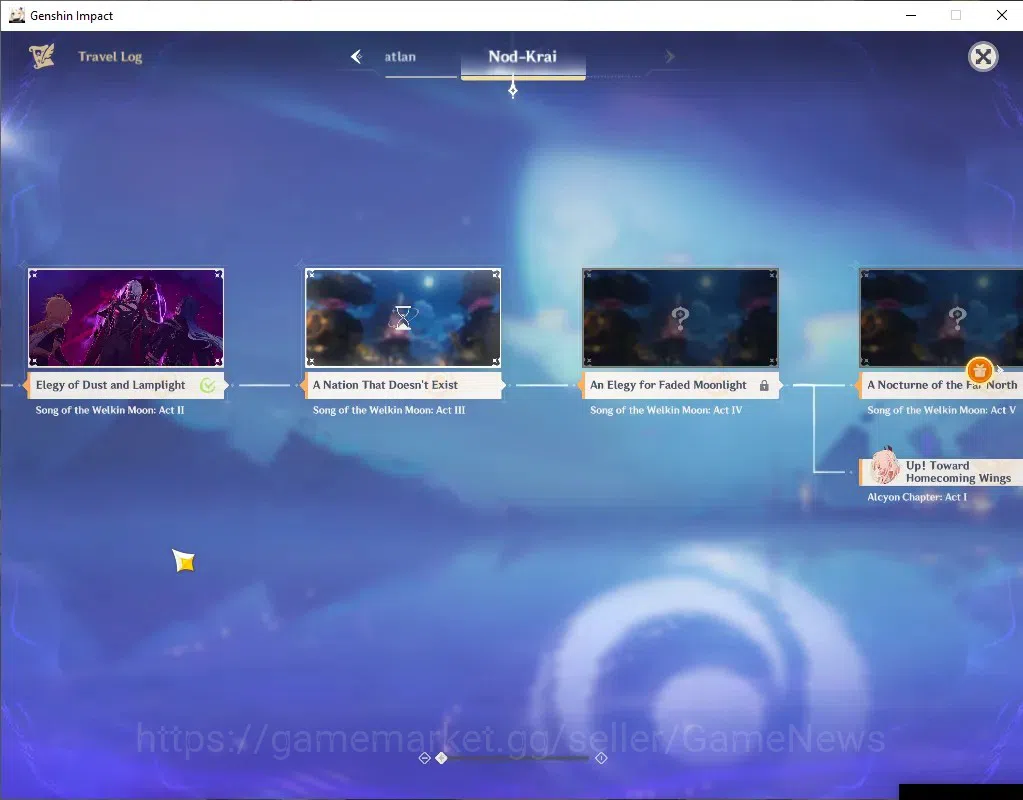This screenshot has height=800, width=1023.
Task: Click the question mark on Act V thumbnail
Action: click(957, 318)
